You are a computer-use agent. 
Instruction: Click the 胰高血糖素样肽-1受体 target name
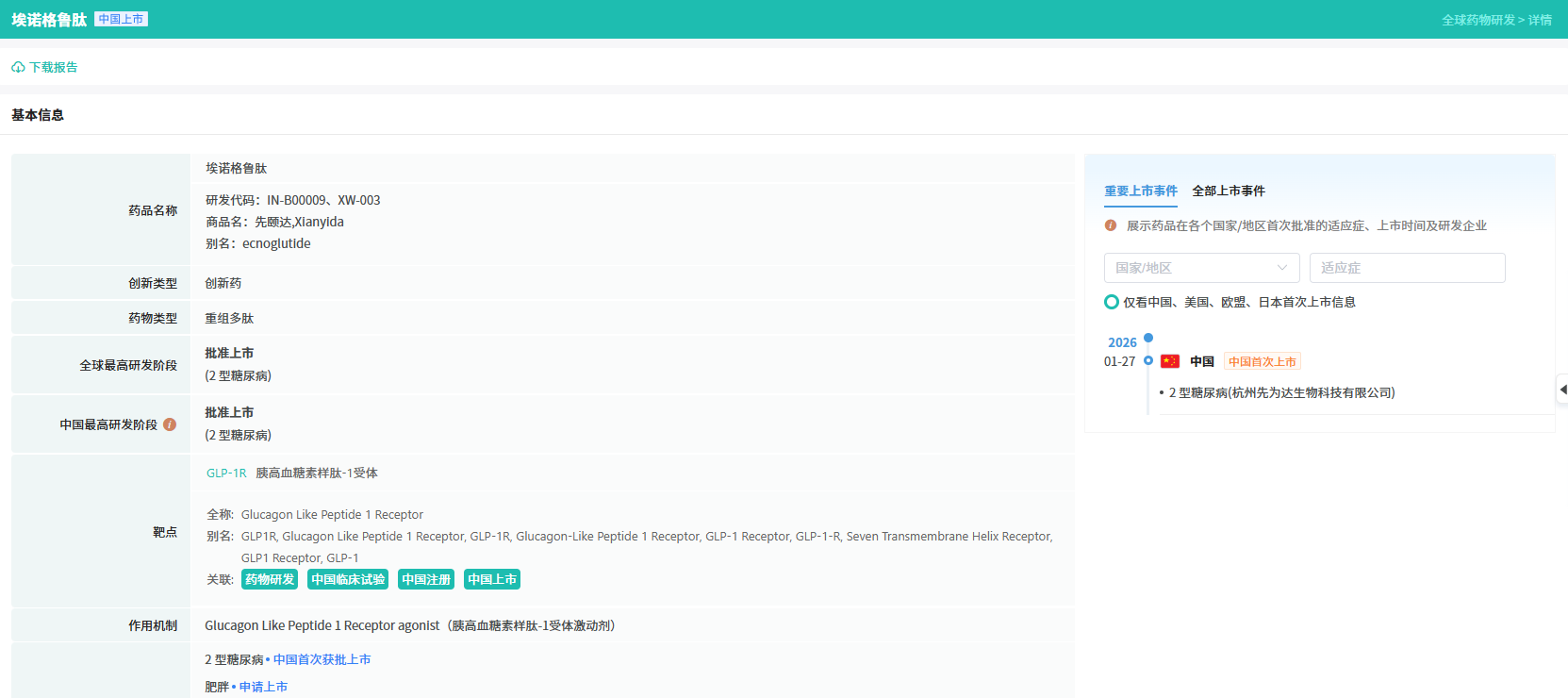click(317, 474)
